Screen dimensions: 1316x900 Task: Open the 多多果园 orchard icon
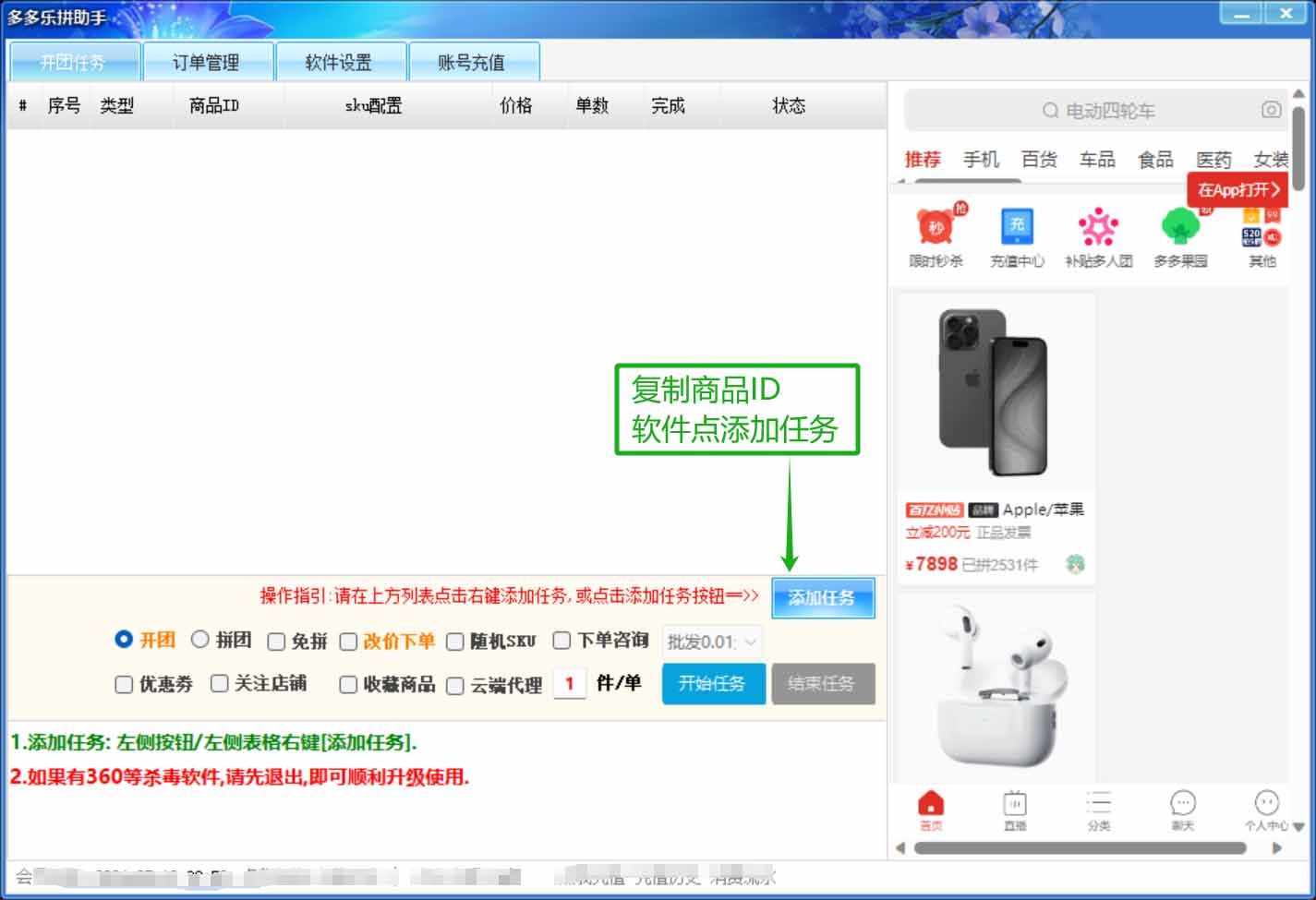pyautogui.click(x=1179, y=227)
